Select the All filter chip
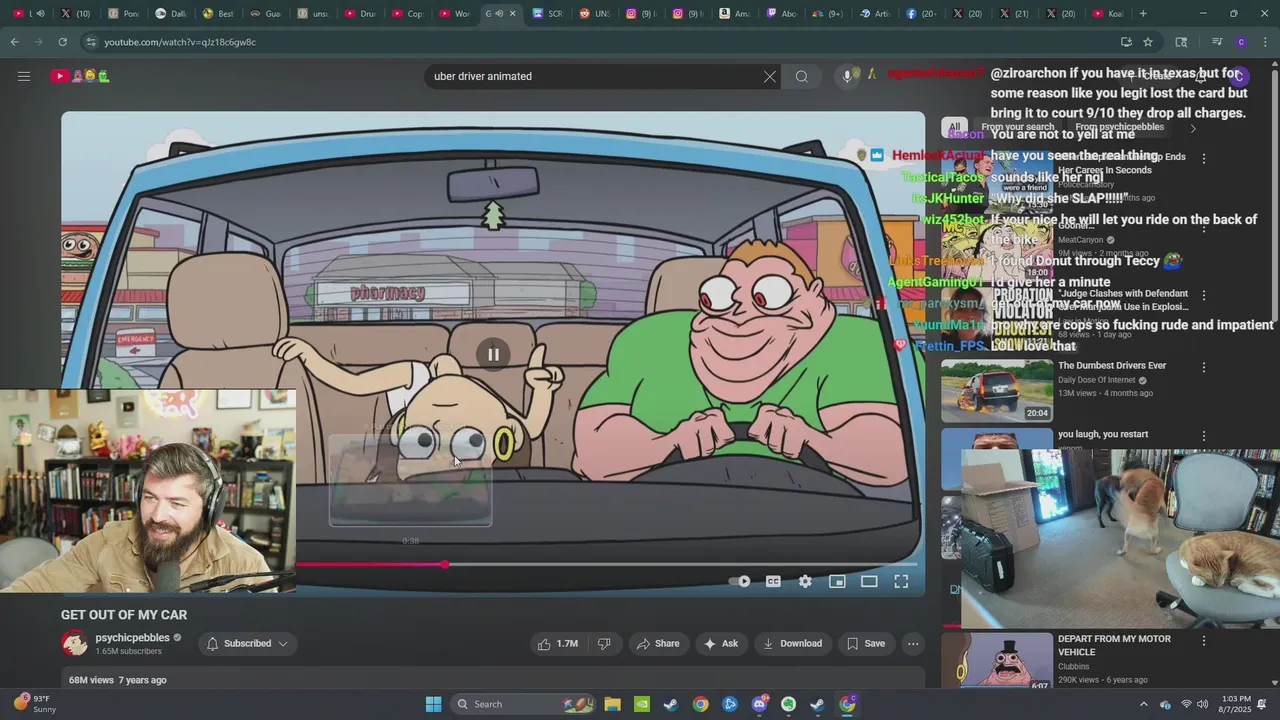Screen dimensions: 1280x720 [x=955, y=128]
